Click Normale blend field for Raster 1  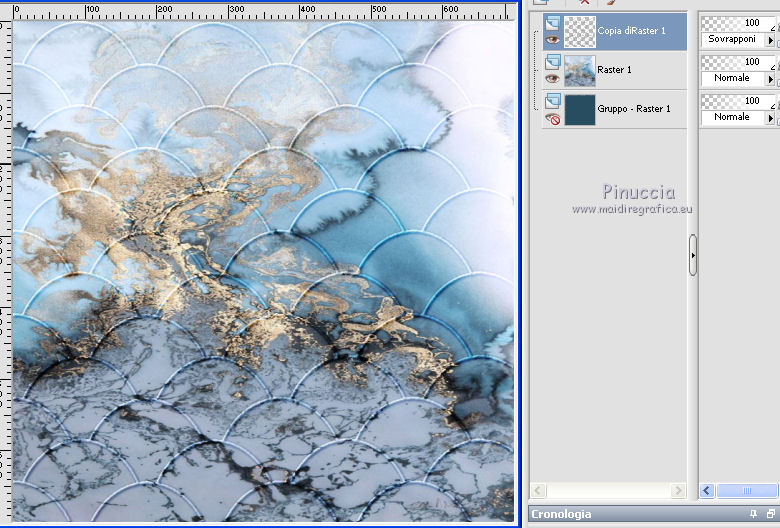734,78
